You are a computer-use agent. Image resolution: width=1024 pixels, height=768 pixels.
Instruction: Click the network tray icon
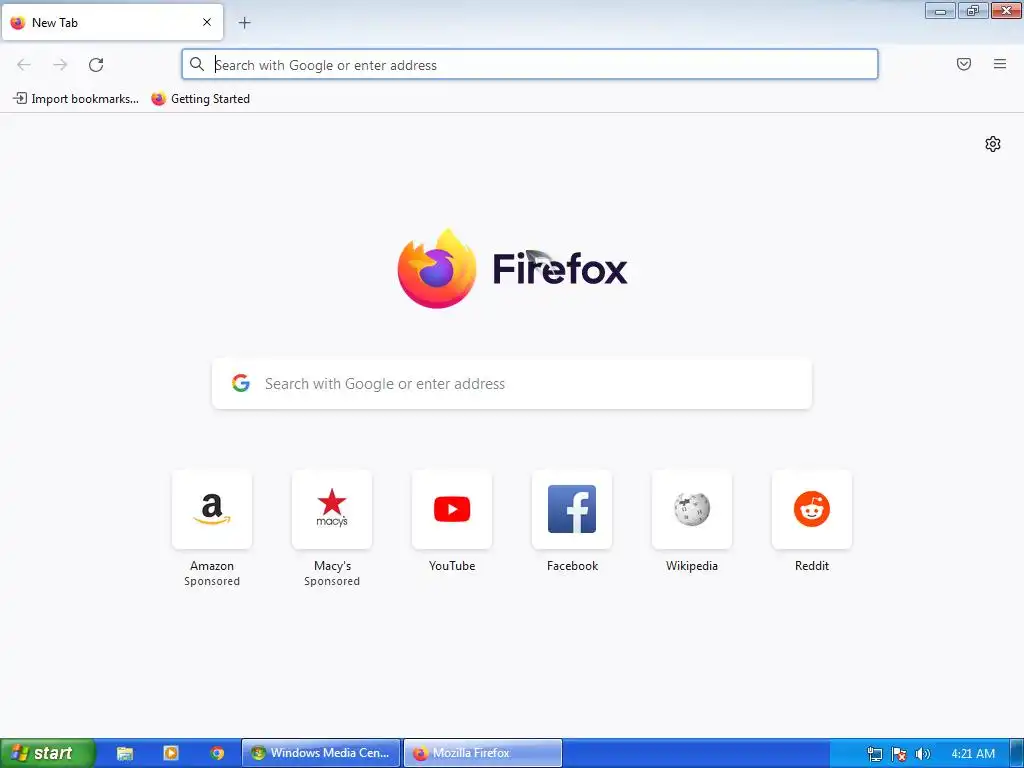click(874, 754)
